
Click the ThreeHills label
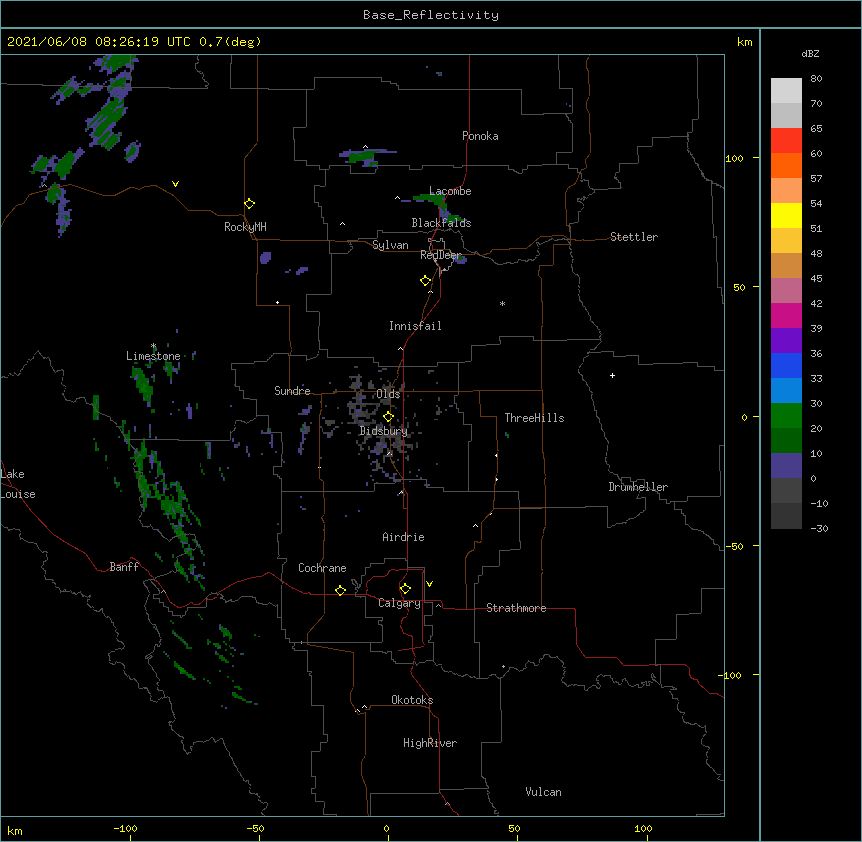pos(534,418)
